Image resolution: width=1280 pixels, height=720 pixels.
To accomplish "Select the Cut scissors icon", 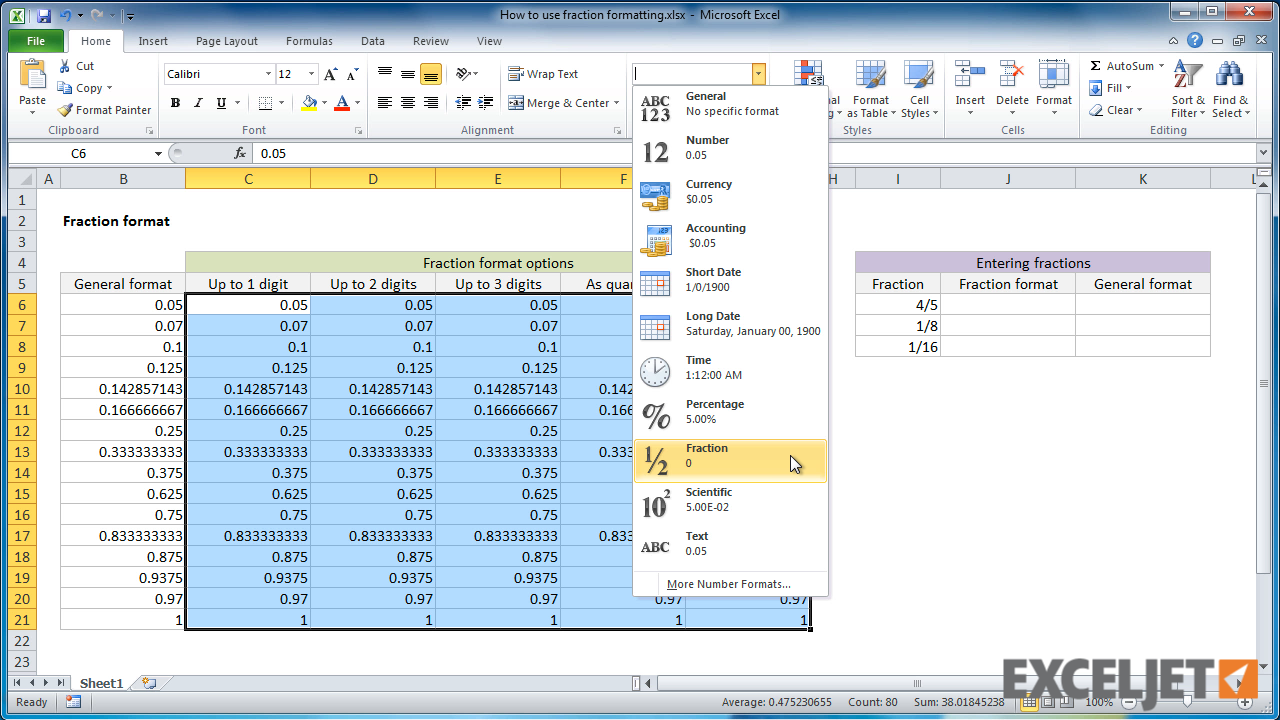I will [x=65, y=66].
